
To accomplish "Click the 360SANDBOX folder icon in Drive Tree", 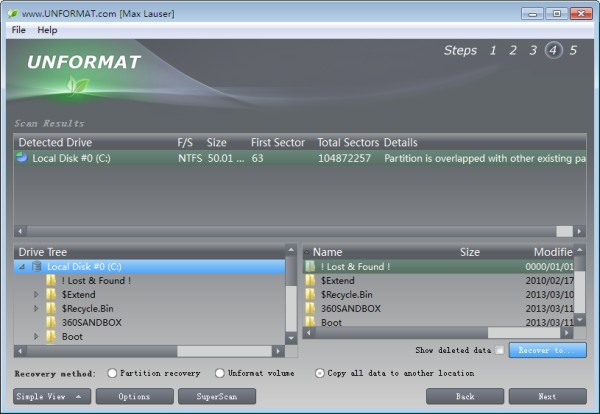I will pos(51,323).
